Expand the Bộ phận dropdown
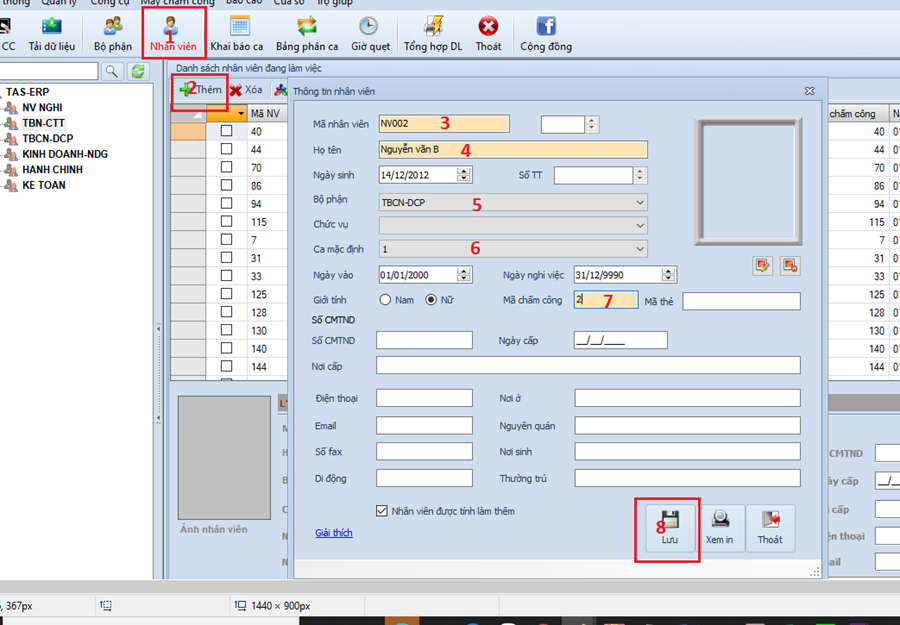The image size is (900, 625). (640, 202)
